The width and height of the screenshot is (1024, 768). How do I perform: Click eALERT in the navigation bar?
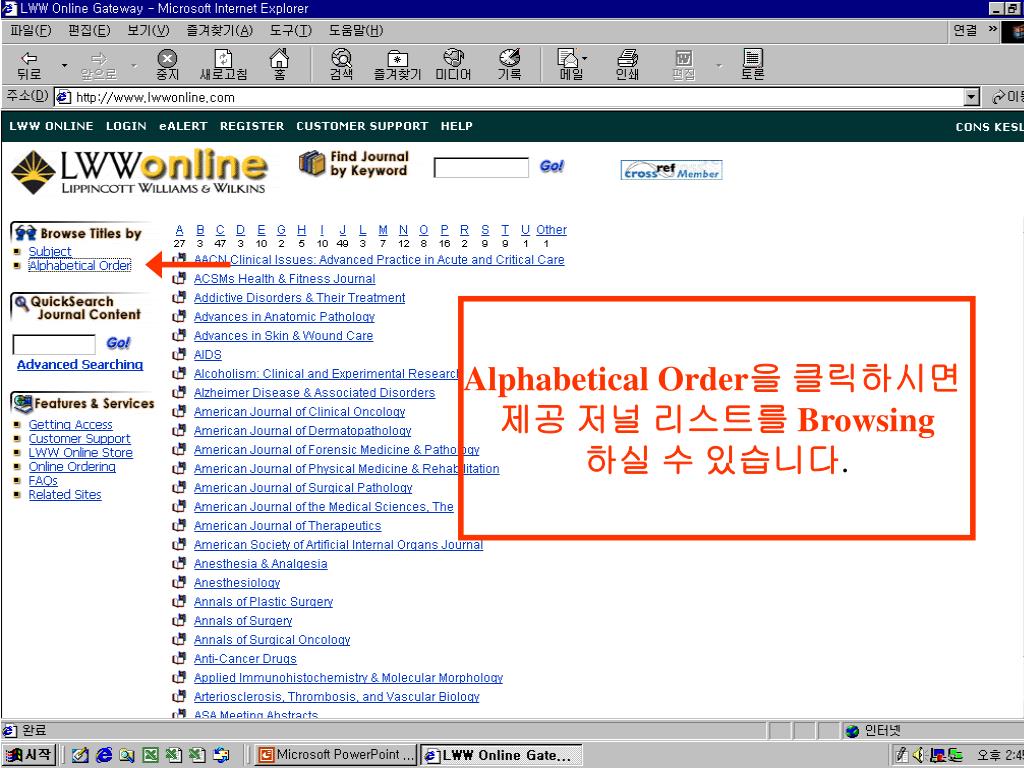tap(183, 126)
